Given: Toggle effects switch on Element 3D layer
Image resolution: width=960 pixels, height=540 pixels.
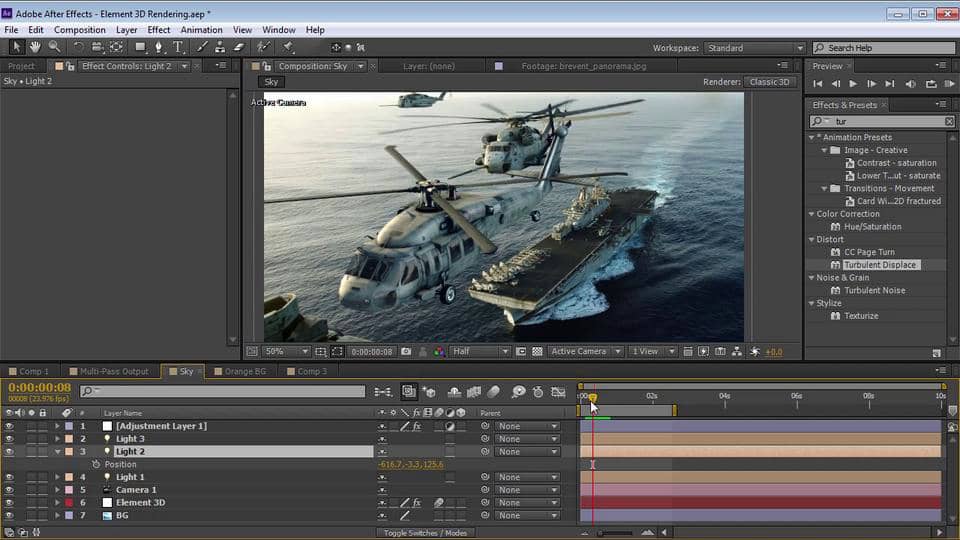Looking at the screenshot, I should point(416,503).
